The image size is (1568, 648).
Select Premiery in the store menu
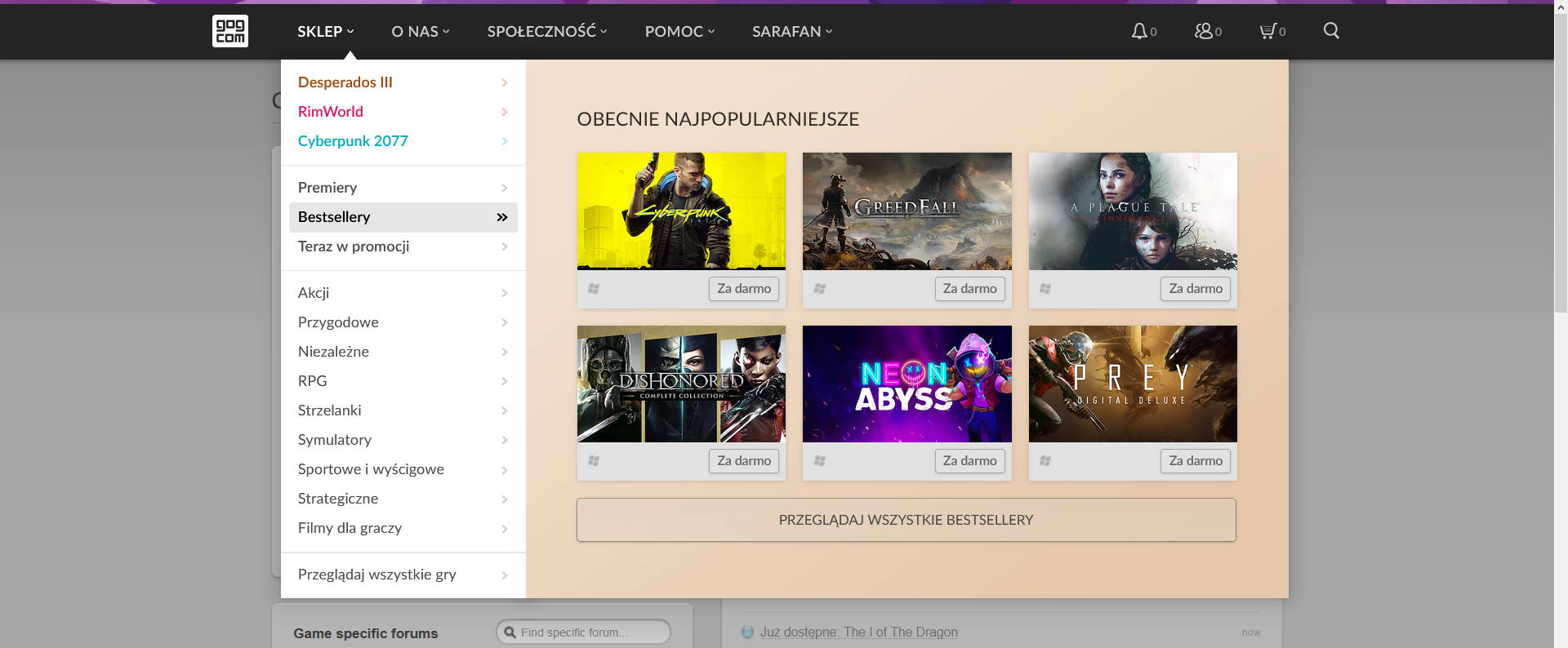coord(403,188)
